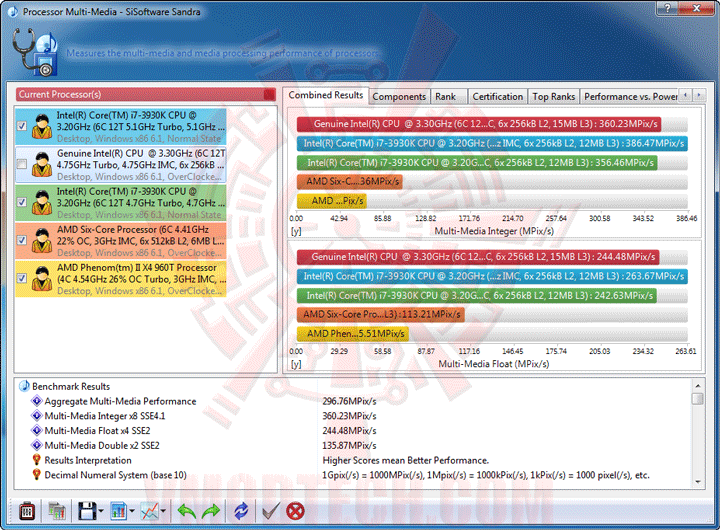Select the 135.87MPix/s double value
This screenshot has height=530, width=720.
[x=349, y=445]
